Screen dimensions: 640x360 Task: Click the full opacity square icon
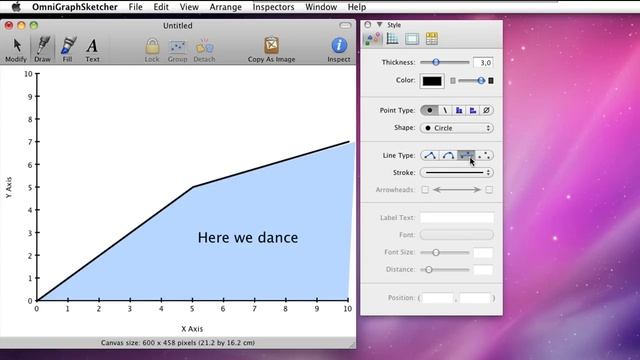point(491,81)
